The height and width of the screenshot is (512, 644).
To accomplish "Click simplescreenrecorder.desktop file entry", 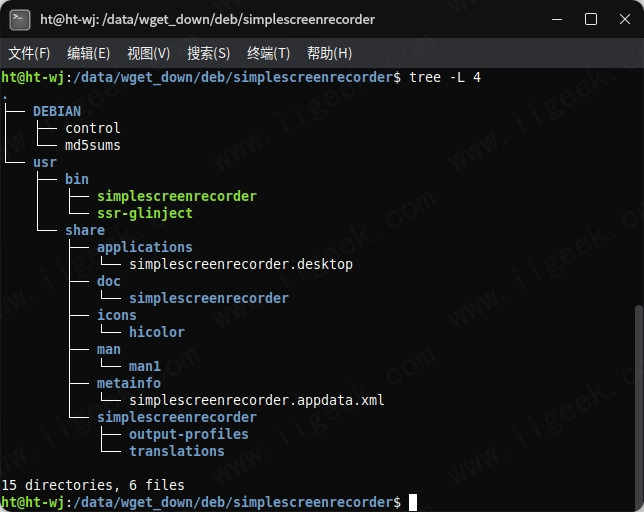I will click(x=241, y=264).
